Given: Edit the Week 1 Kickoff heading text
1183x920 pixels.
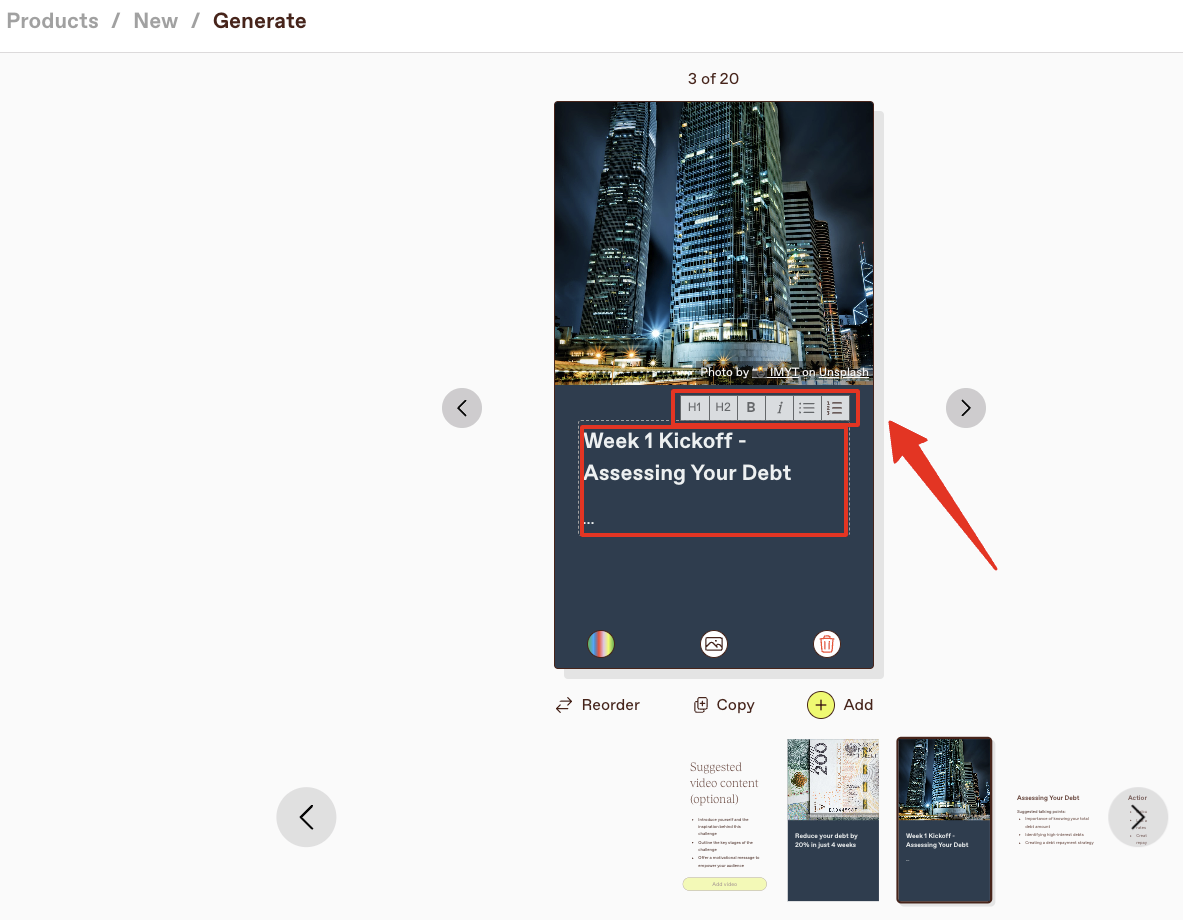Looking at the screenshot, I should point(687,457).
